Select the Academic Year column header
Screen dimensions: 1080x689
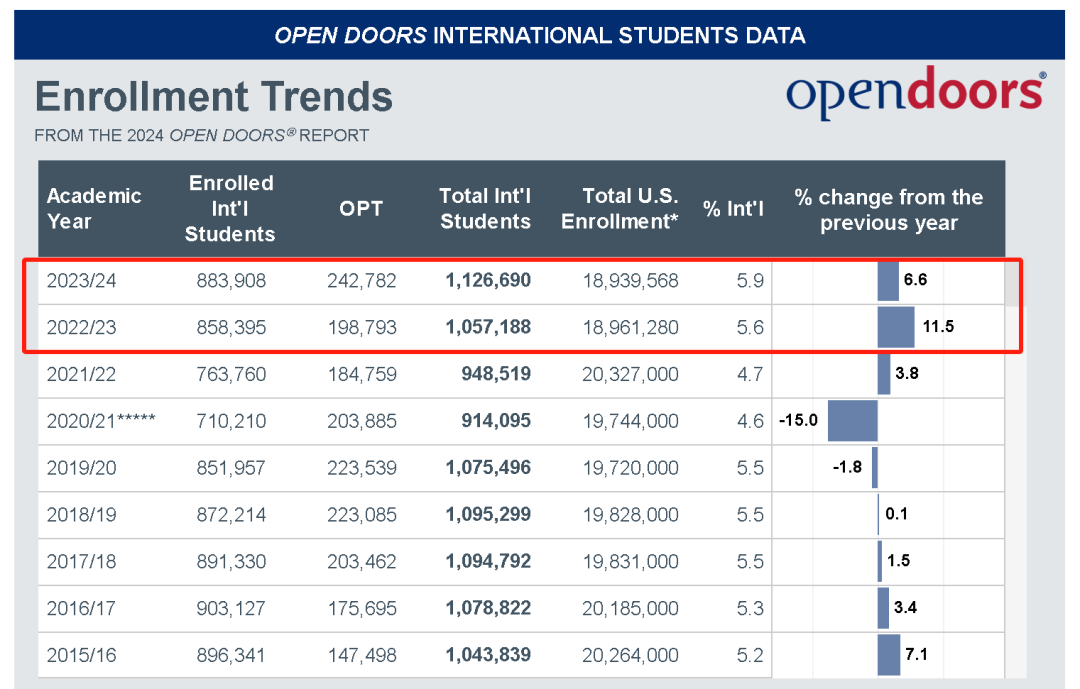(94, 208)
